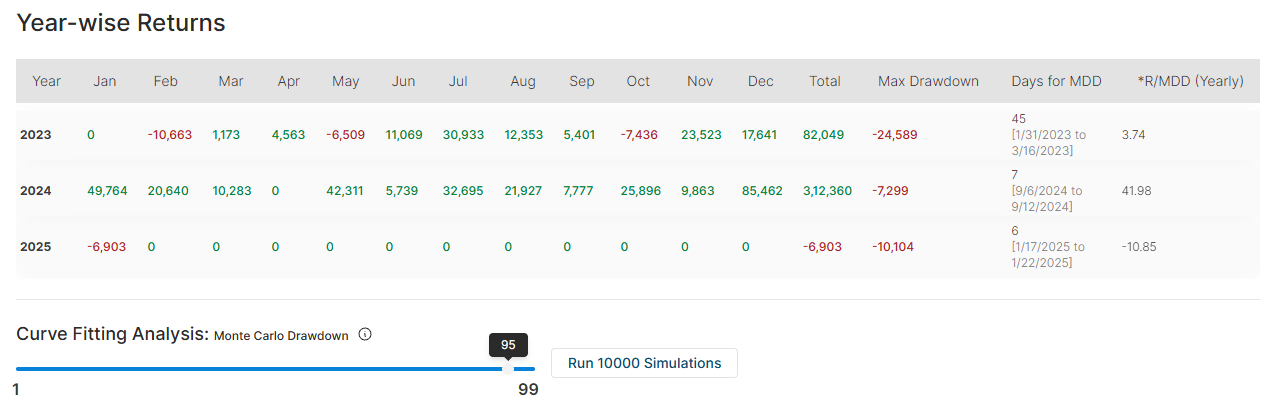
Task: Select the 2023 year row label
Action: [36, 134]
